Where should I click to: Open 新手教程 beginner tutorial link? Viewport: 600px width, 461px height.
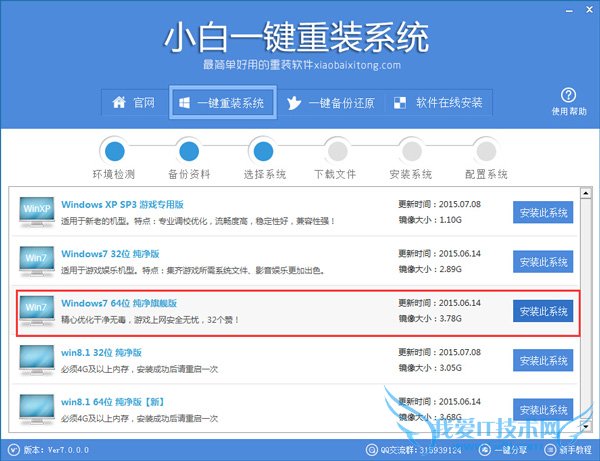point(576,450)
